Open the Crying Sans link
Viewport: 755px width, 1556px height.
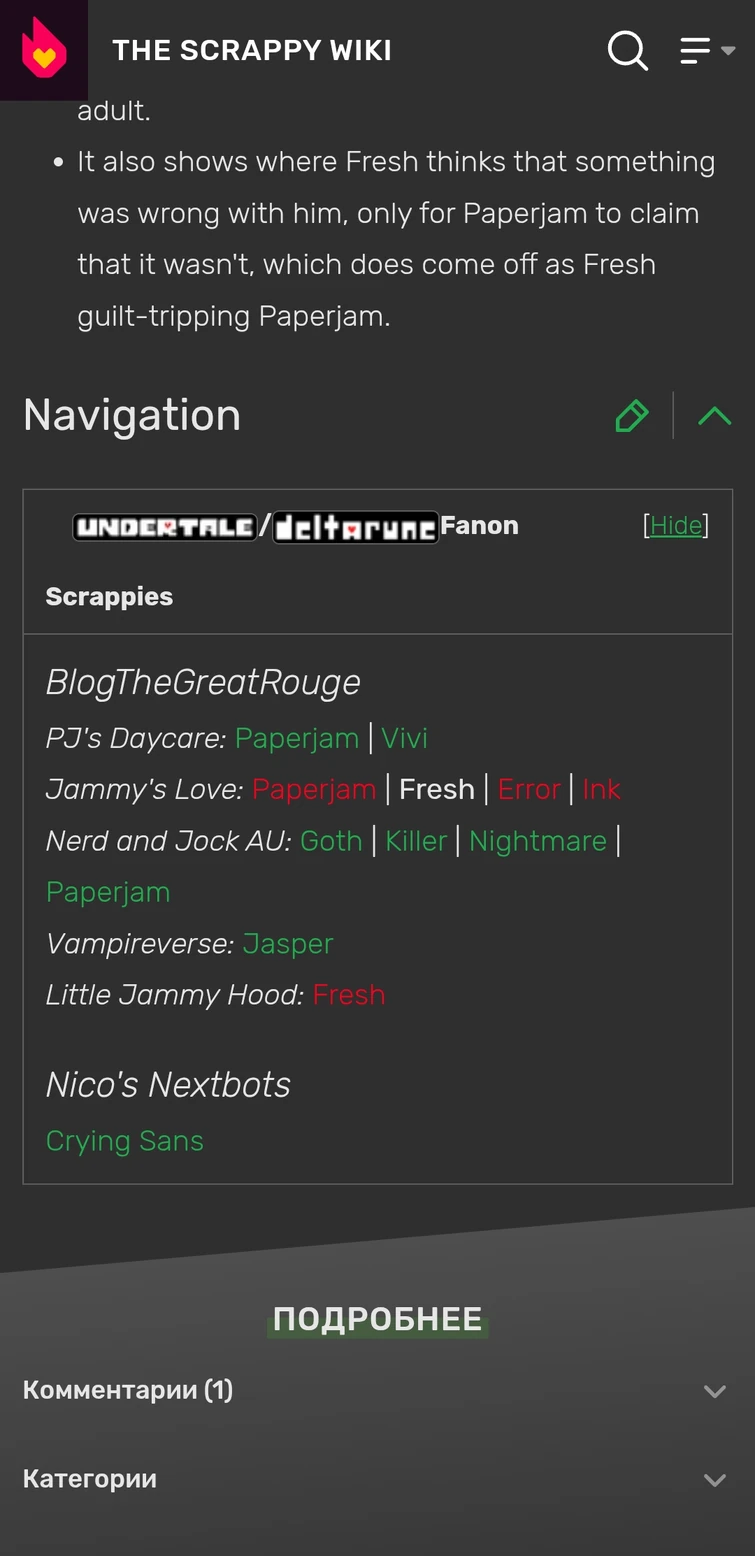tap(125, 1141)
